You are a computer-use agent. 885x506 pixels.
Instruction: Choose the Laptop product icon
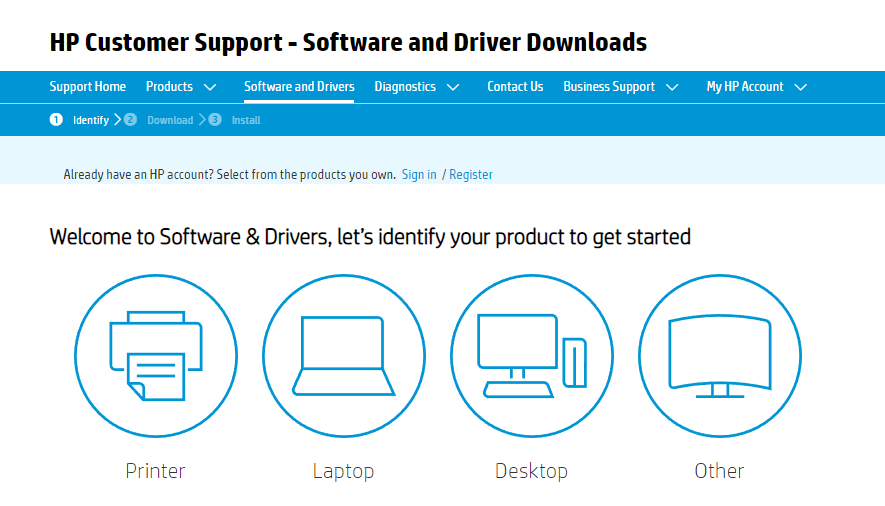[x=344, y=356]
